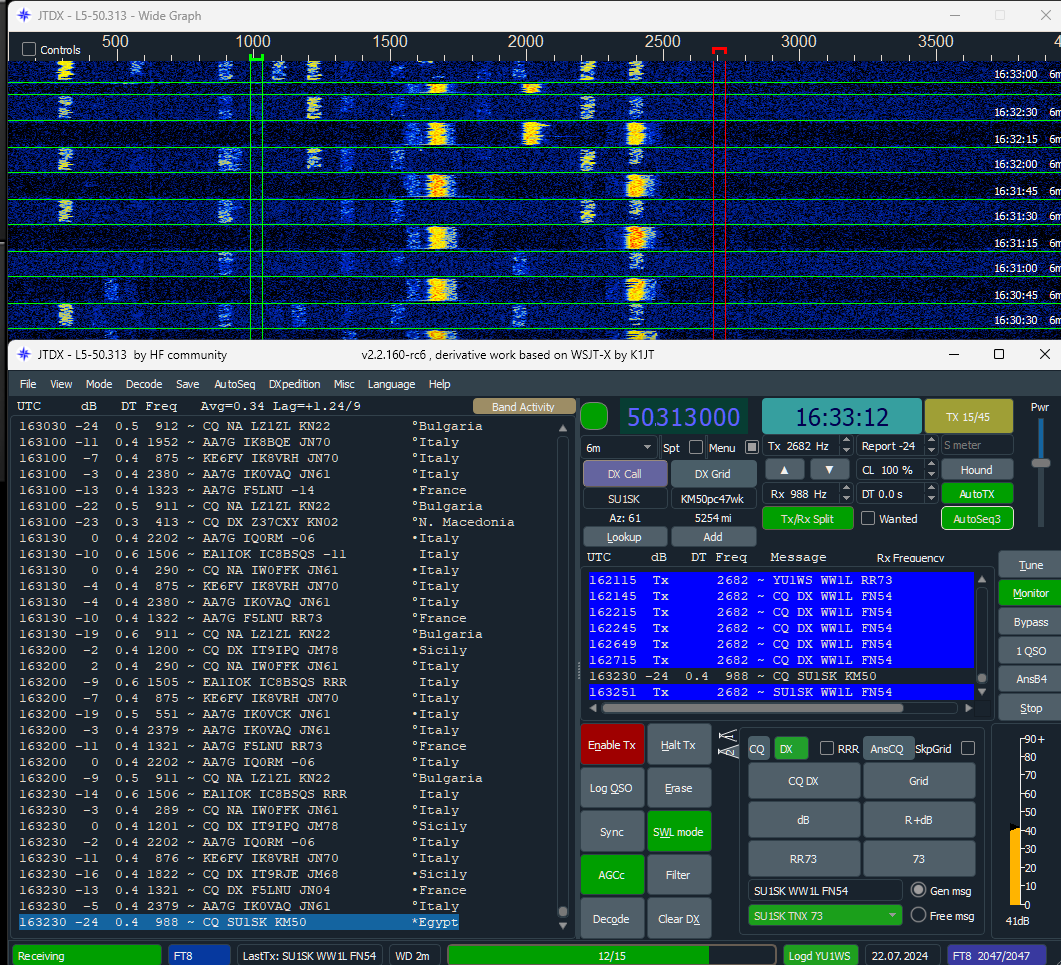Click the RR73 message button
Screen dimensions: 1061x965
803,858
